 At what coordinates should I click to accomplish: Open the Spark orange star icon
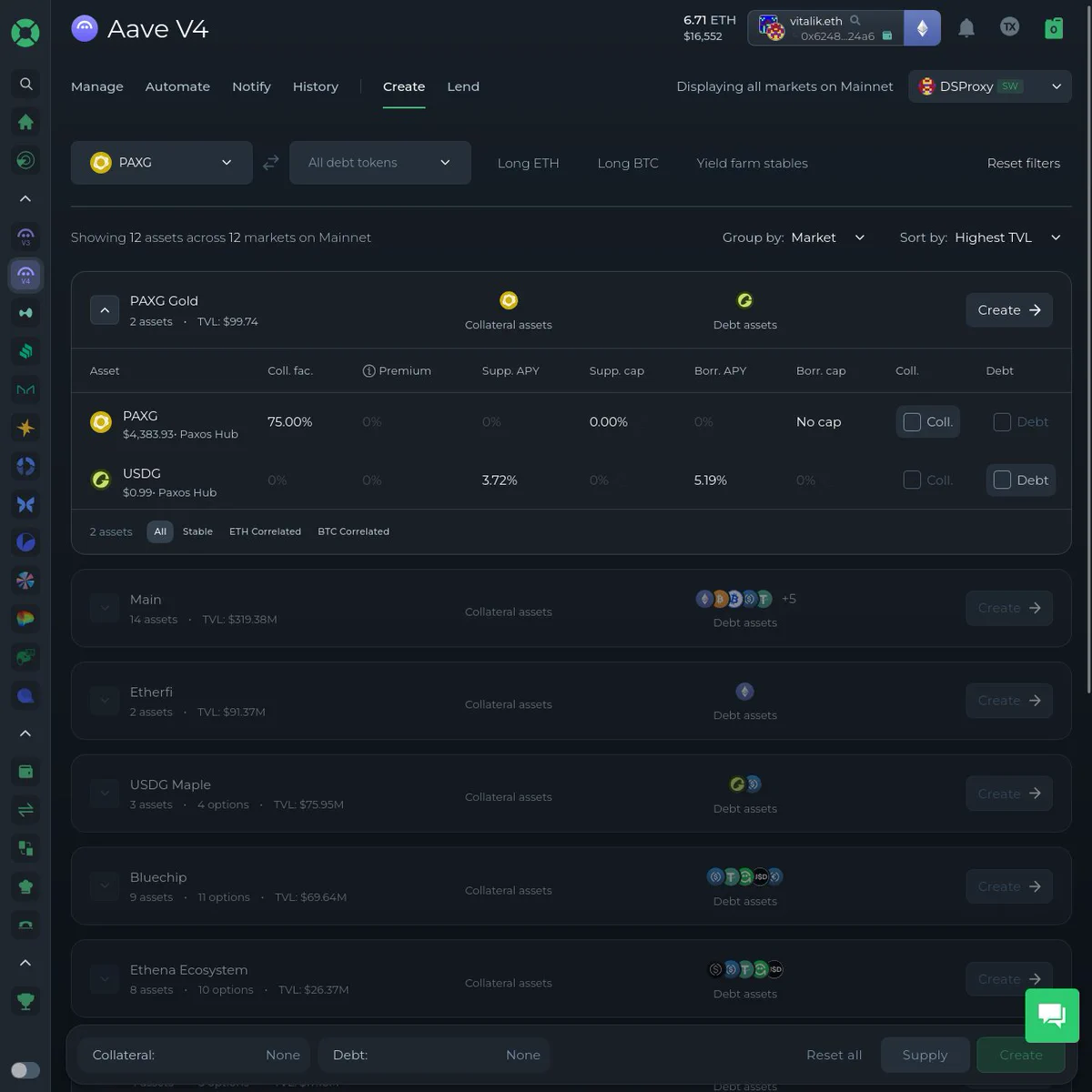[x=25, y=428]
